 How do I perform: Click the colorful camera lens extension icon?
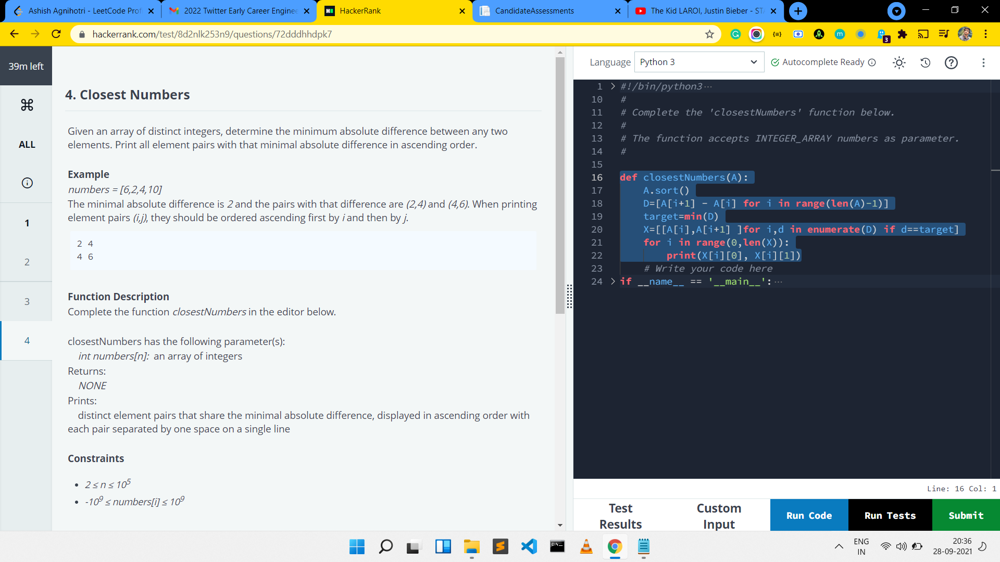[x=756, y=34]
